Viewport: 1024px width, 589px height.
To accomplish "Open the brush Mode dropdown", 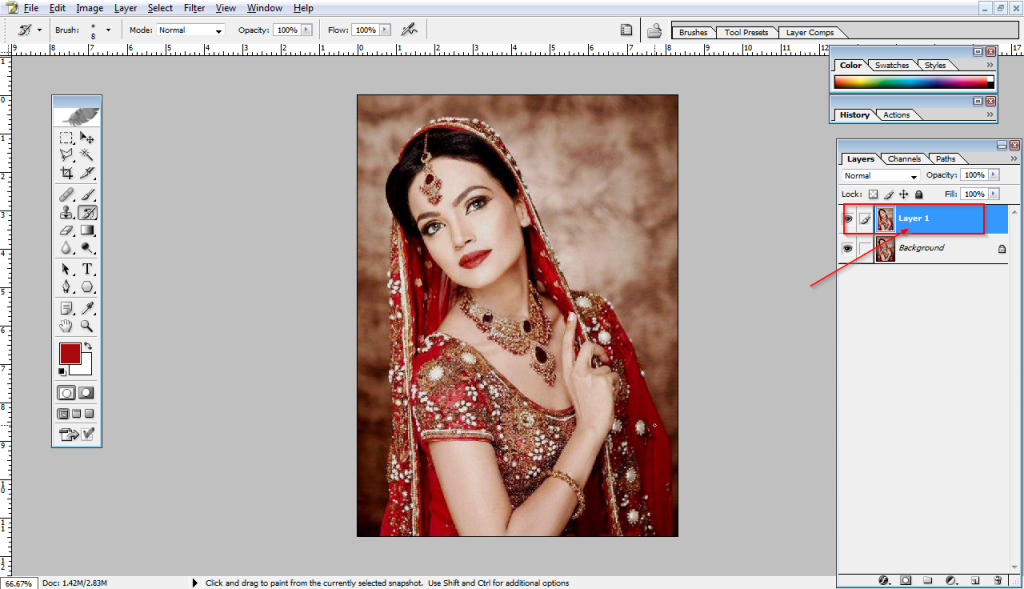I will point(190,30).
